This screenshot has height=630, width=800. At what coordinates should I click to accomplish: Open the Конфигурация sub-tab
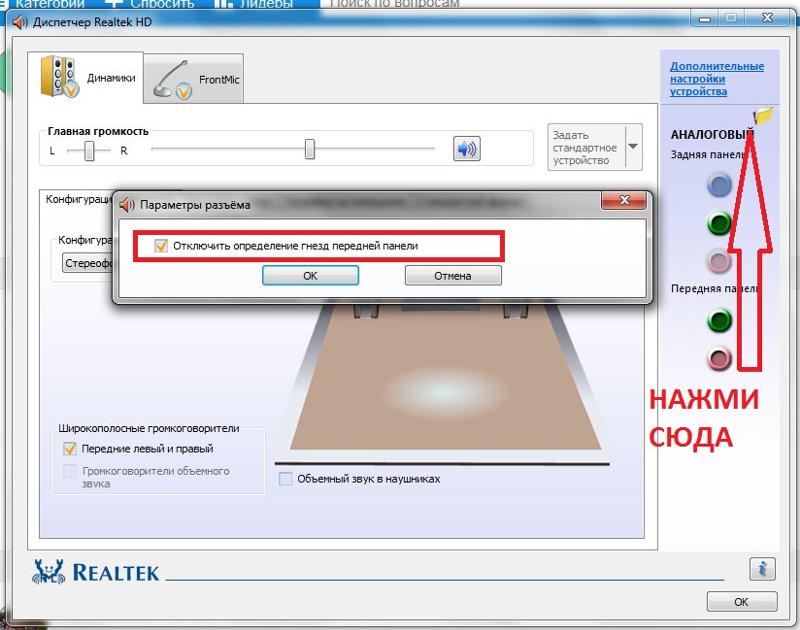point(78,199)
